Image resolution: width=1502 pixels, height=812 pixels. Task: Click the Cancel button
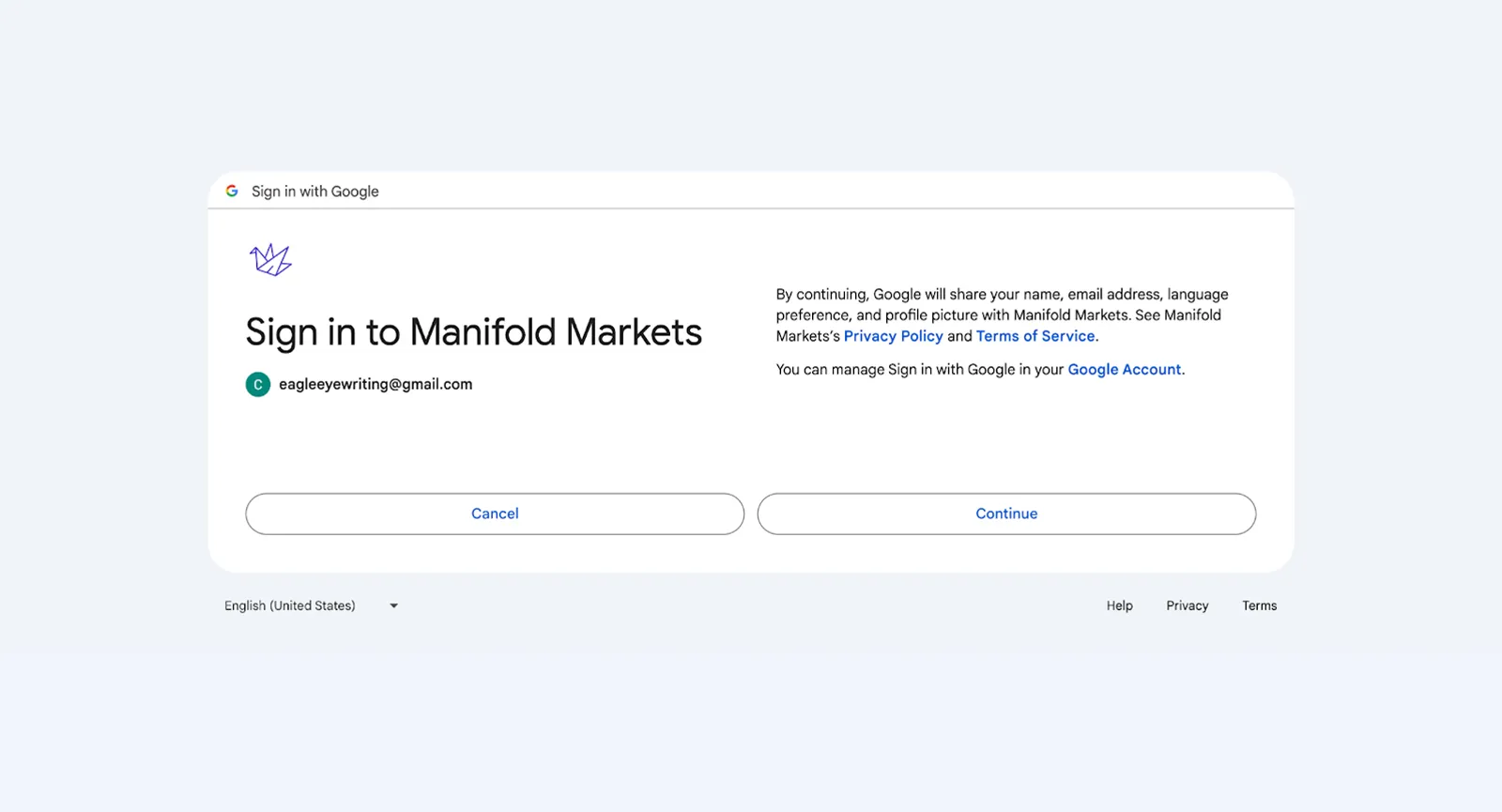(x=495, y=513)
